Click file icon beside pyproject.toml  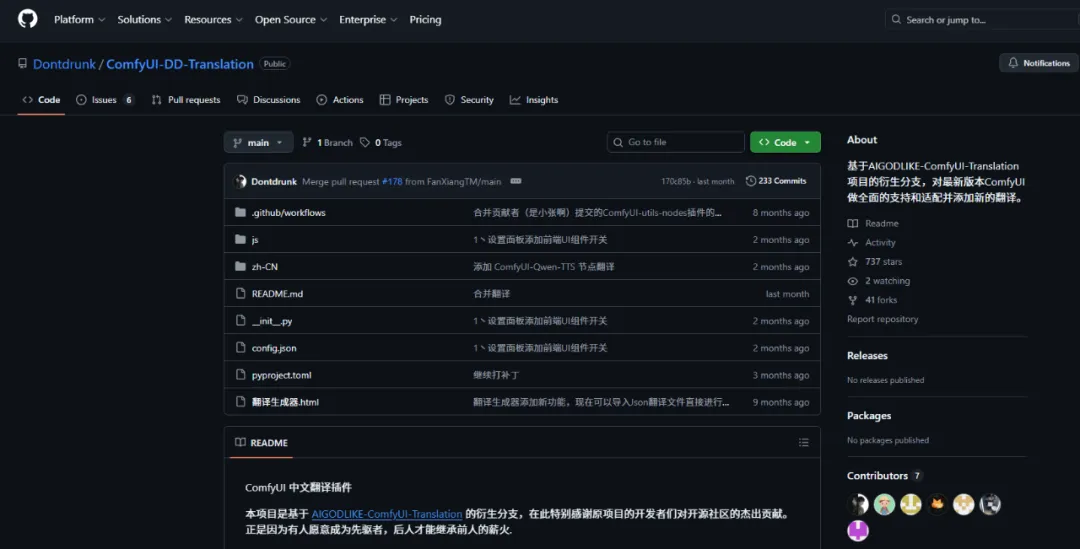click(x=240, y=375)
